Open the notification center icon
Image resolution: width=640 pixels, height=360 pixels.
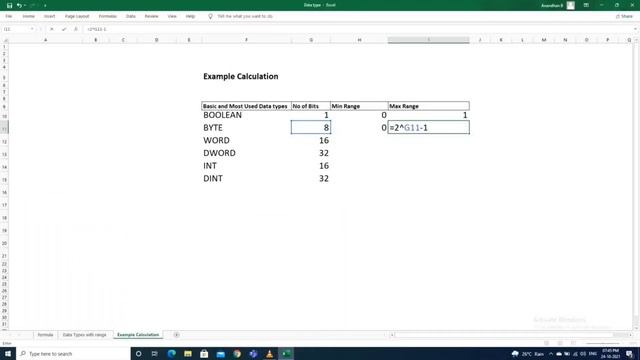tap(629, 353)
